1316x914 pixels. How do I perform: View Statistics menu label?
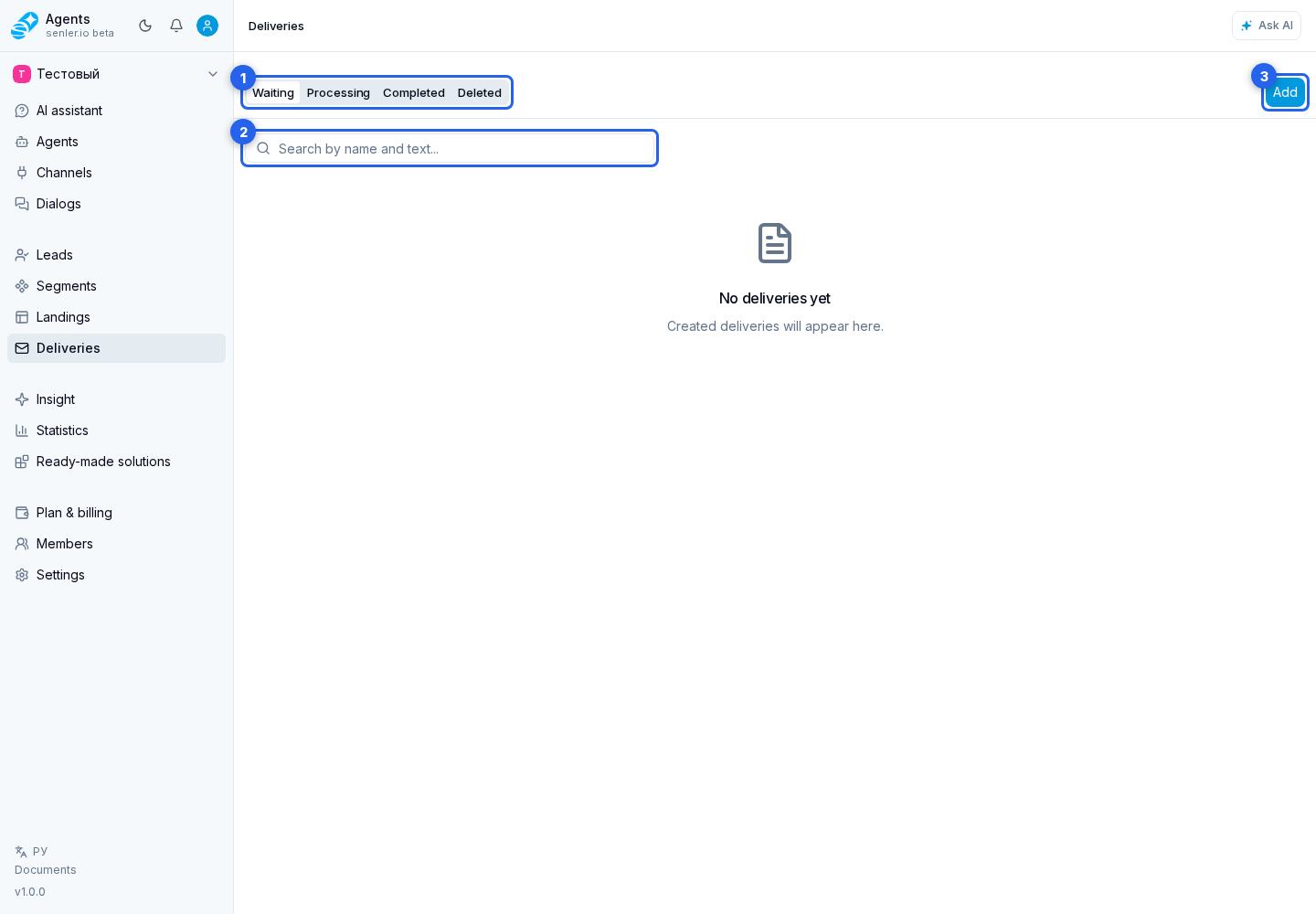[62, 430]
